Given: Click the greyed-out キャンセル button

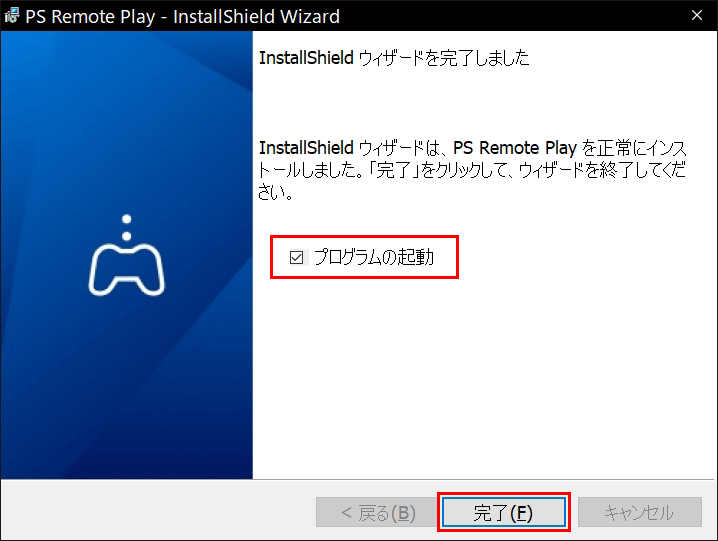Looking at the screenshot, I should pyautogui.click(x=639, y=512).
